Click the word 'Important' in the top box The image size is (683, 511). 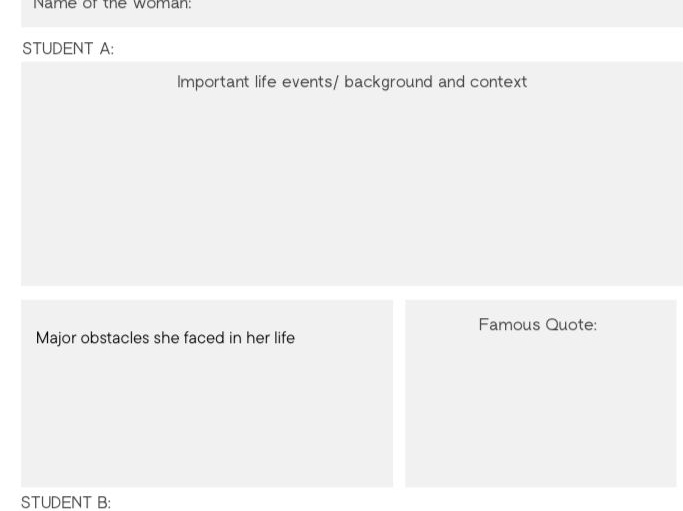[x=213, y=82]
